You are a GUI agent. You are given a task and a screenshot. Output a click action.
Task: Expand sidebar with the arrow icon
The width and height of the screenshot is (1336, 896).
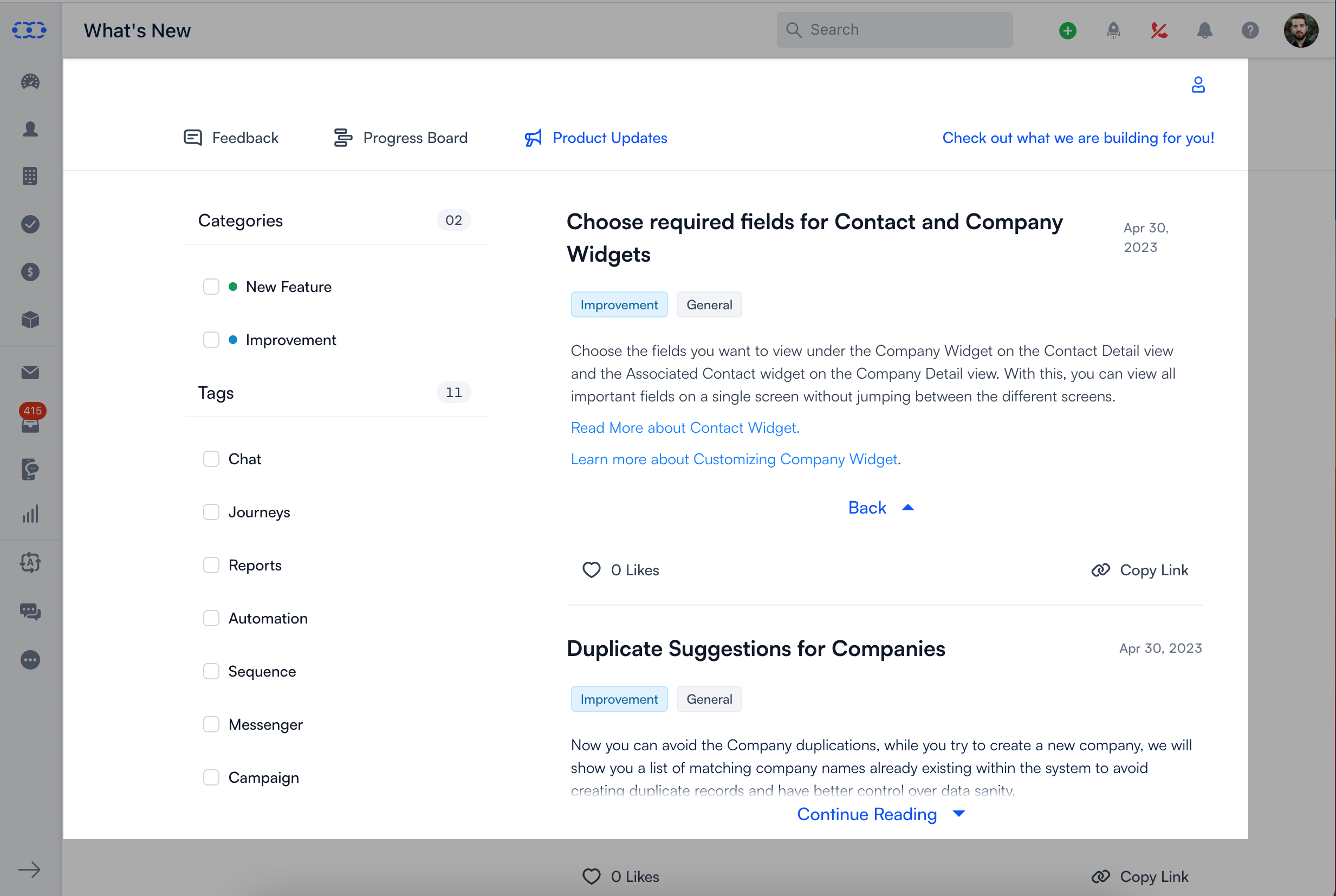pyautogui.click(x=29, y=869)
